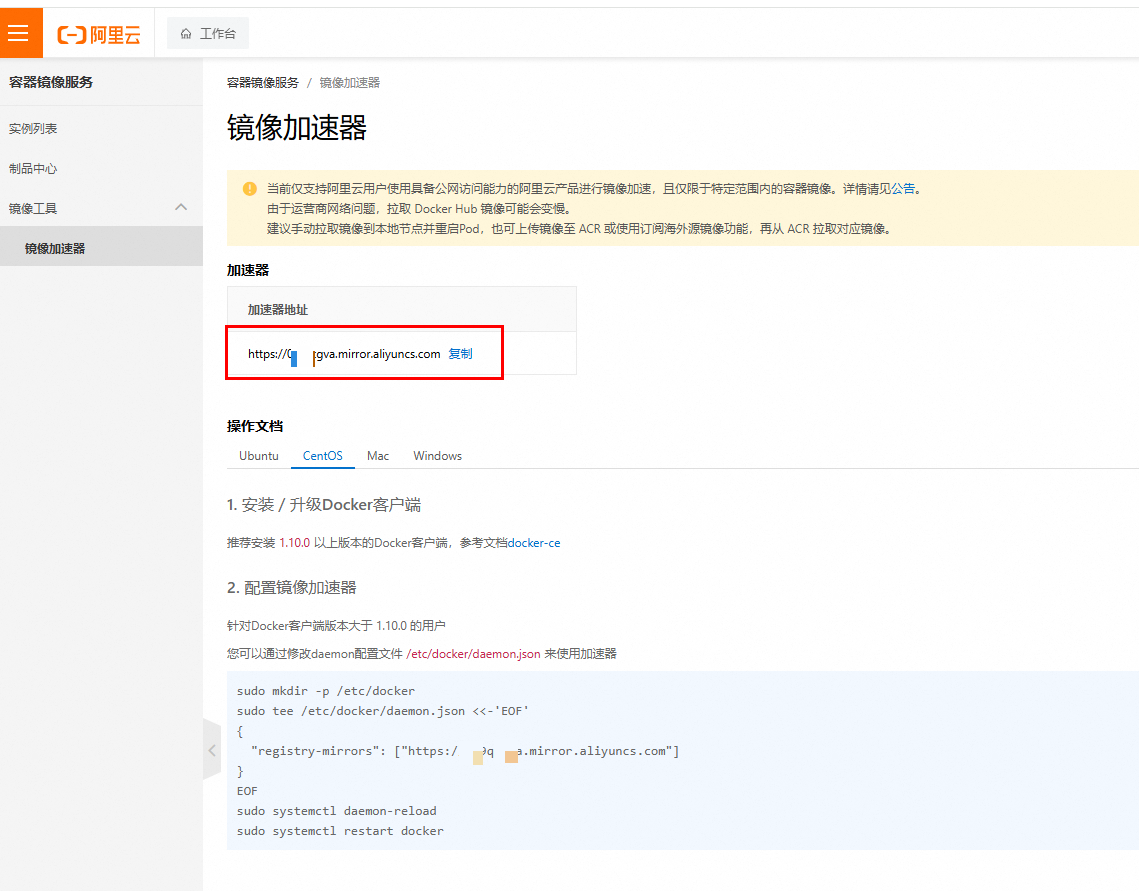Click /etc/docker/daemon.json path text
This screenshot has height=891, width=1139.
(x=473, y=654)
